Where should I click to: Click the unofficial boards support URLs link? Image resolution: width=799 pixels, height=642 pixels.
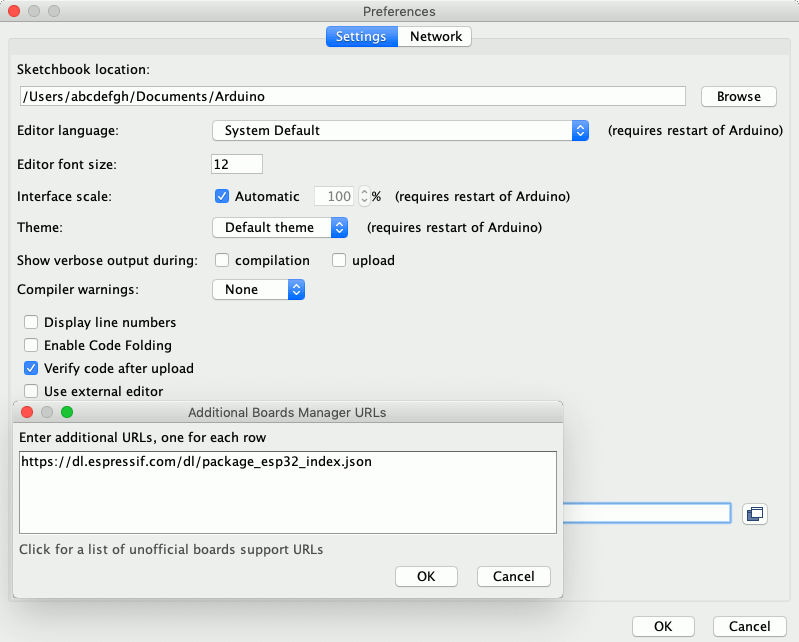171,550
